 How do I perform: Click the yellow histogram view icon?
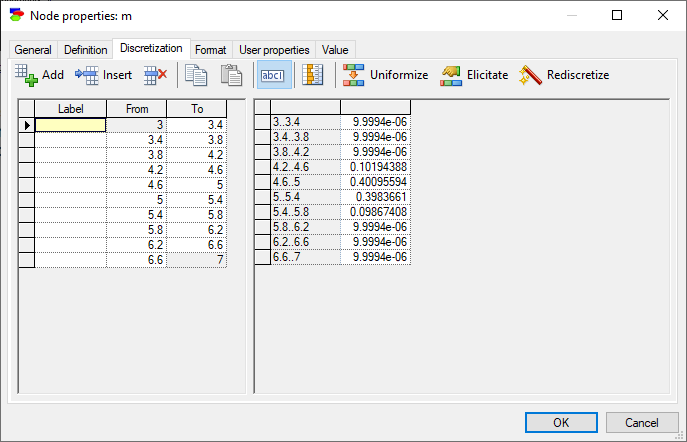313,75
